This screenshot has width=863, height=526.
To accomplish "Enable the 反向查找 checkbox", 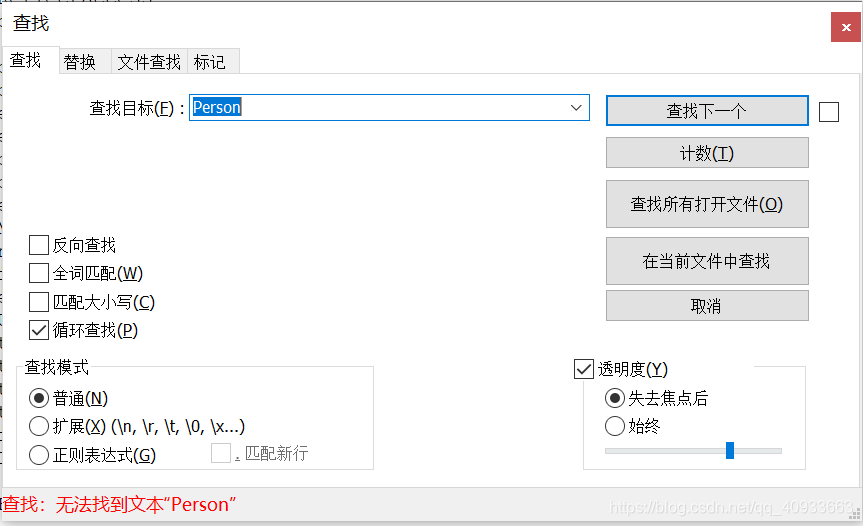I will pos(39,245).
